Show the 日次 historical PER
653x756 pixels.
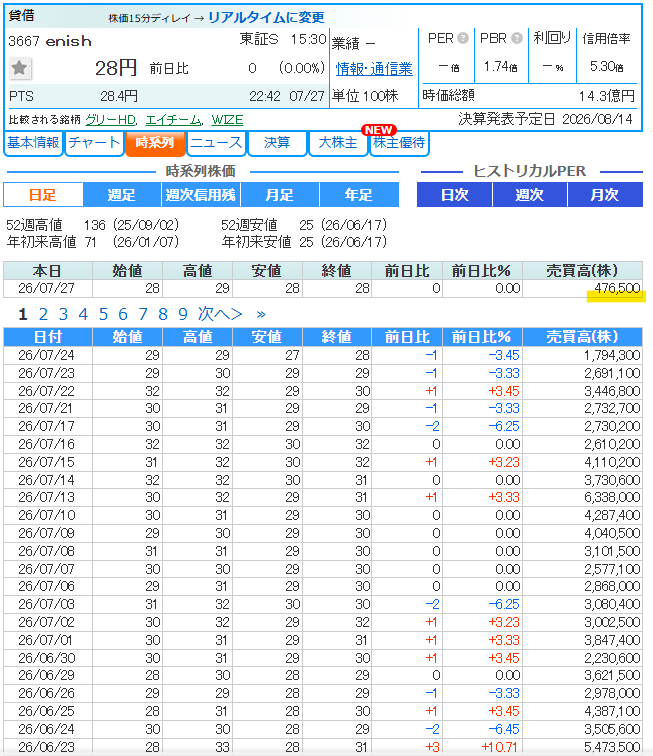[x=454, y=195]
